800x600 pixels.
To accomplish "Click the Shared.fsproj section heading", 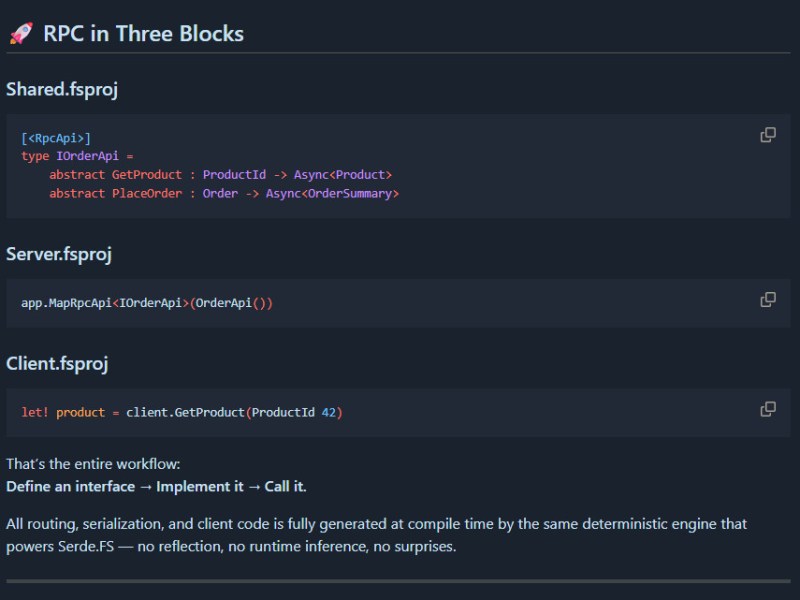I will [63, 89].
